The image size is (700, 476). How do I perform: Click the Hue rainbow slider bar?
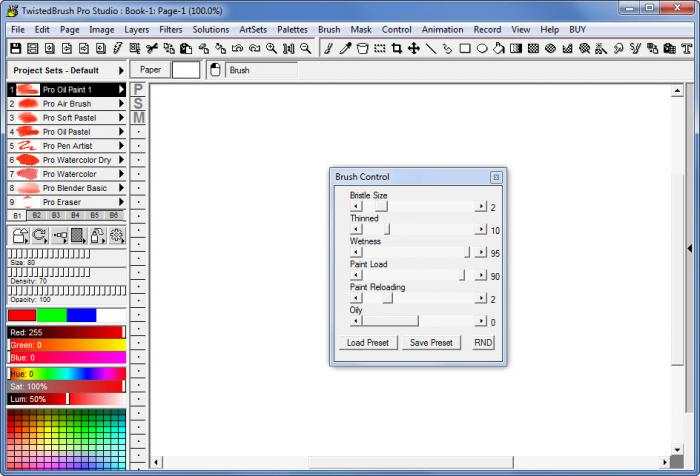67,373
